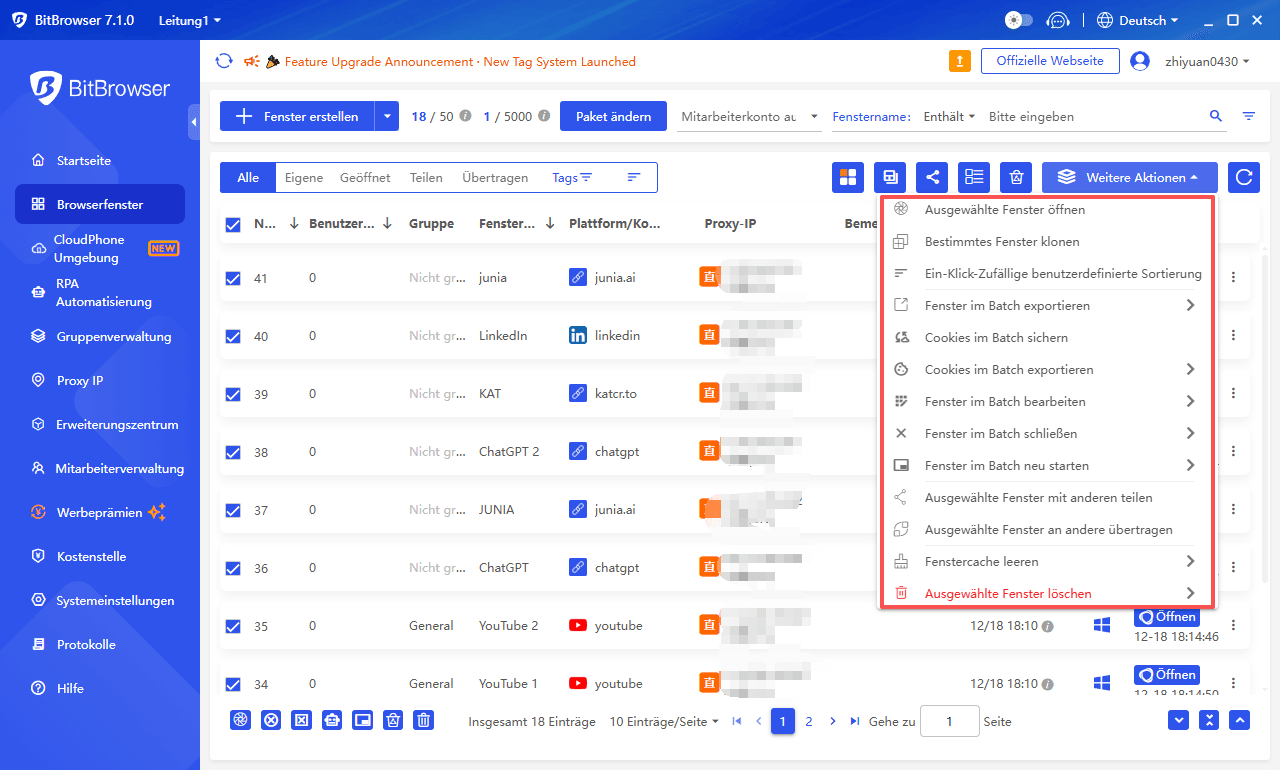Open the 10 Einträge/Seite dropdown
Image resolution: width=1280 pixels, height=770 pixels.
[664, 721]
